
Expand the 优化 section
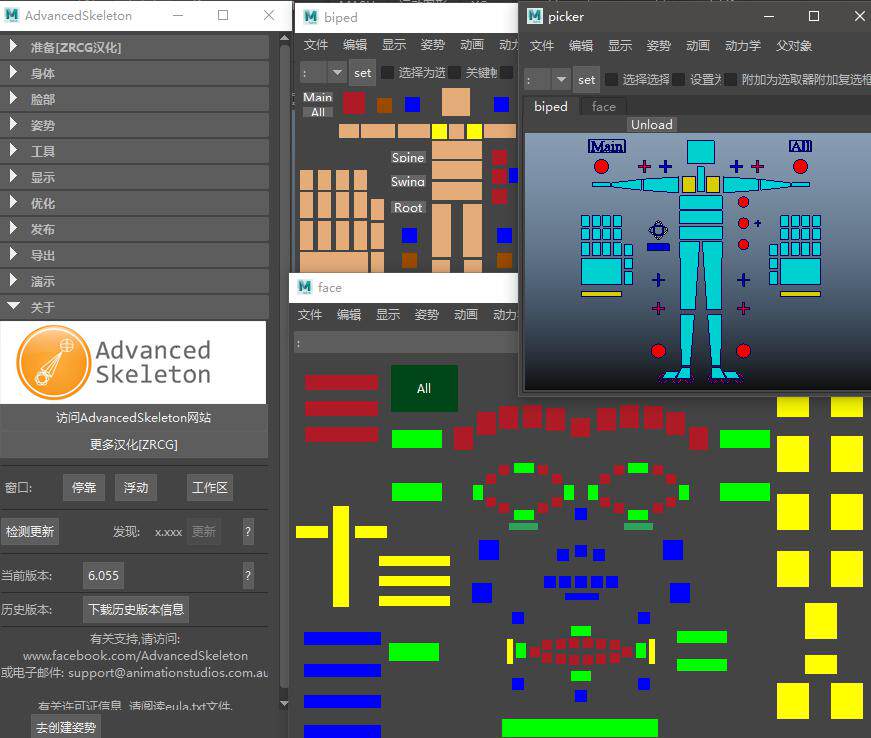[x=134, y=203]
